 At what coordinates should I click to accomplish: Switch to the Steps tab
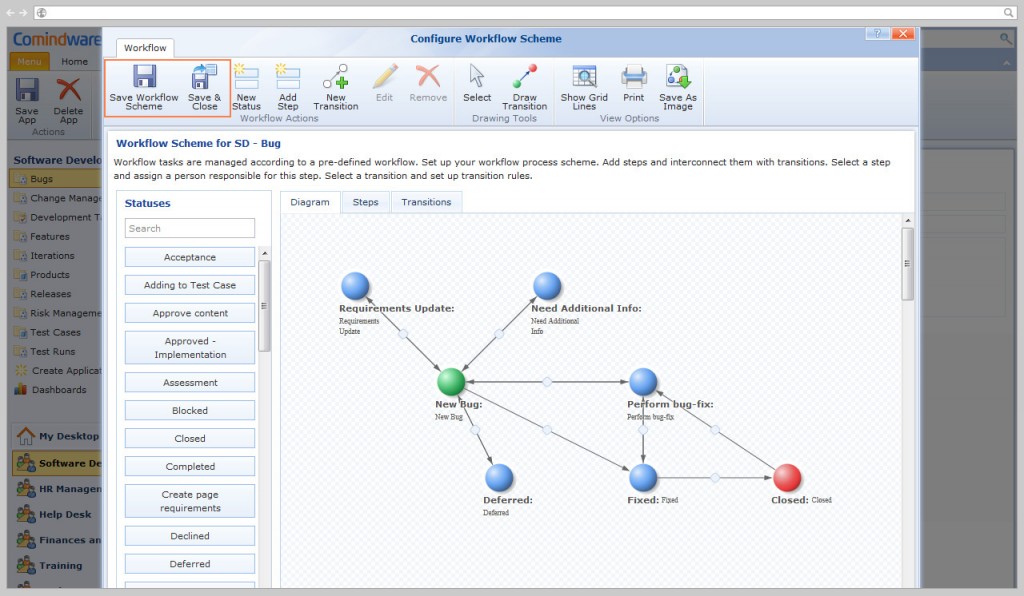(366, 202)
